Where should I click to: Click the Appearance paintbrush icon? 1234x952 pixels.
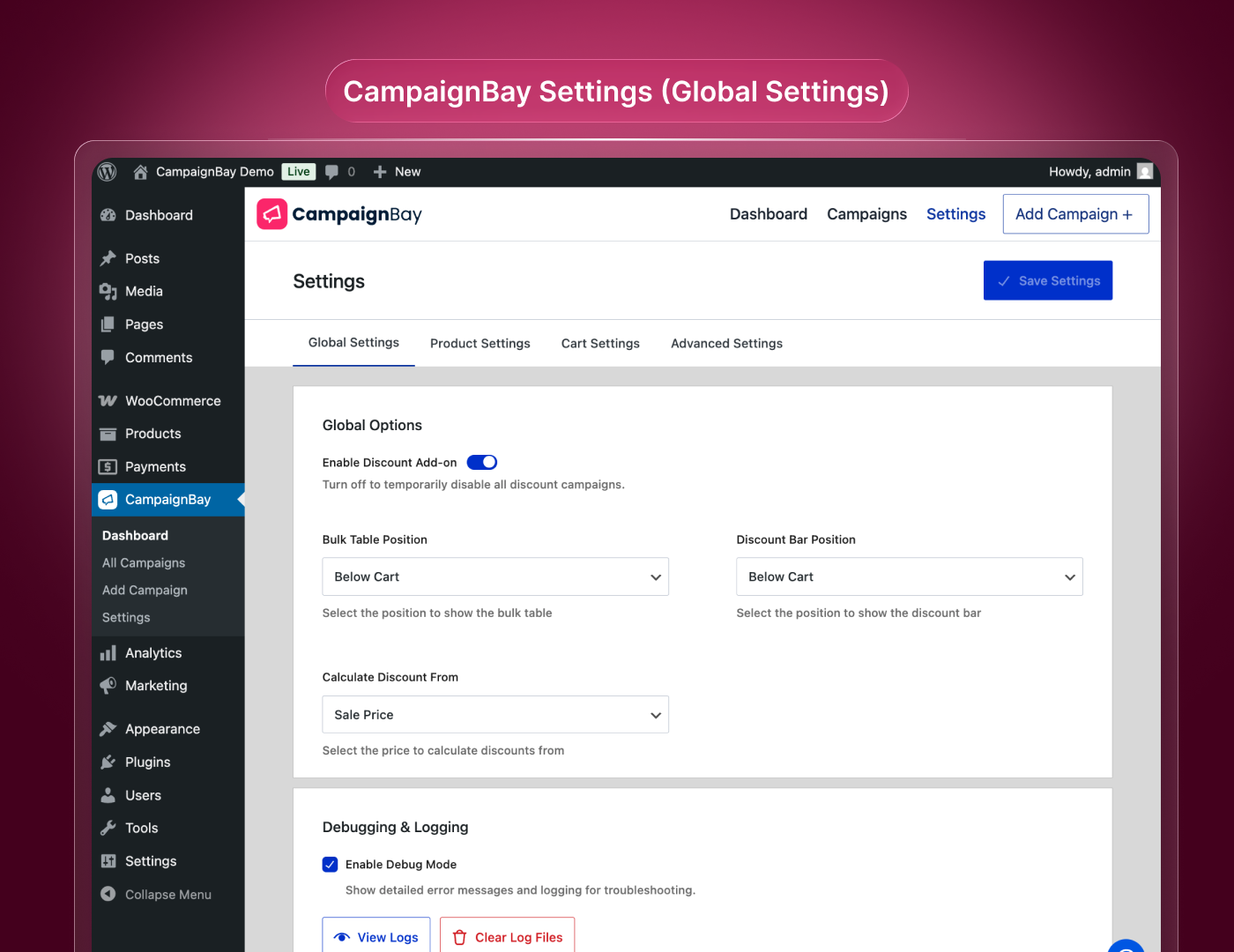[108, 729]
